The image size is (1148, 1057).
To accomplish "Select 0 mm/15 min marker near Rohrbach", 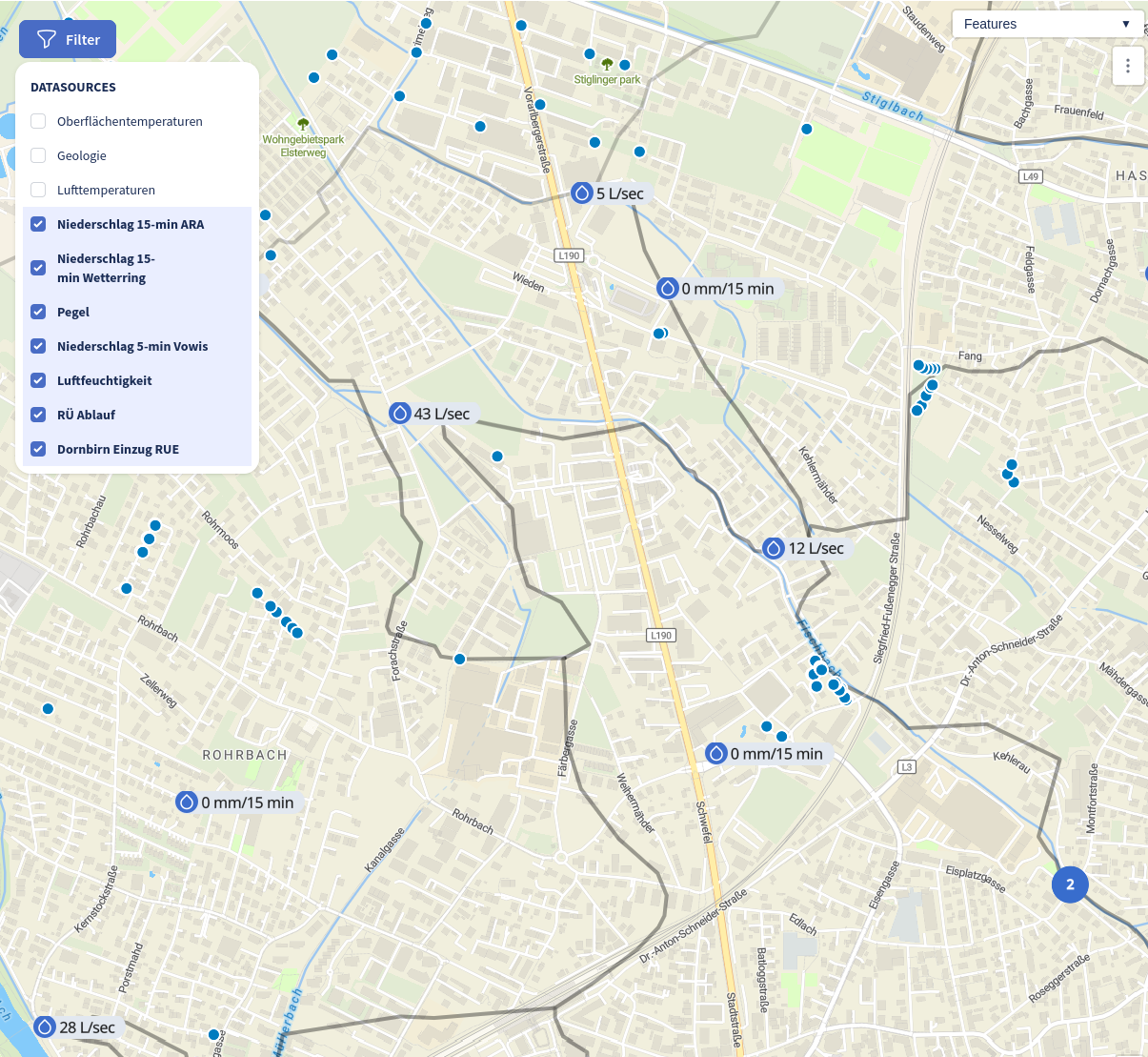I will pyautogui.click(x=187, y=803).
